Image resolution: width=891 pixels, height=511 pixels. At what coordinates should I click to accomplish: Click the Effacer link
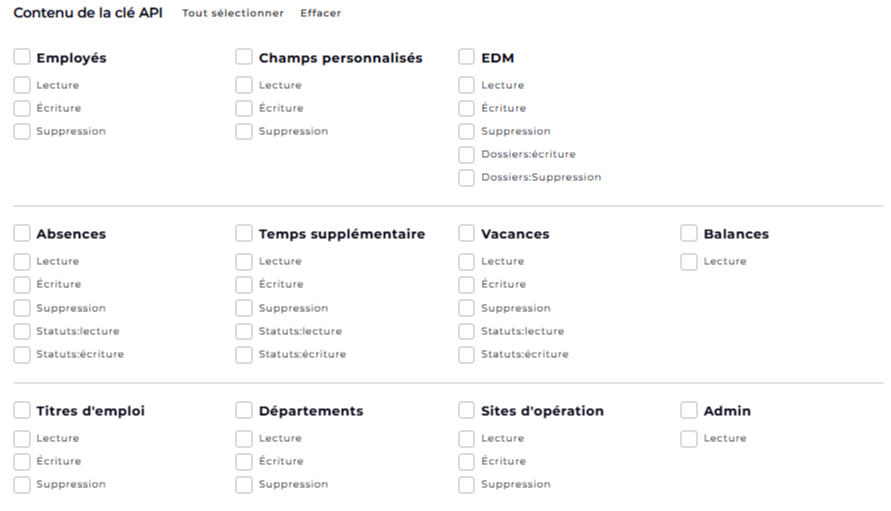[x=320, y=13]
